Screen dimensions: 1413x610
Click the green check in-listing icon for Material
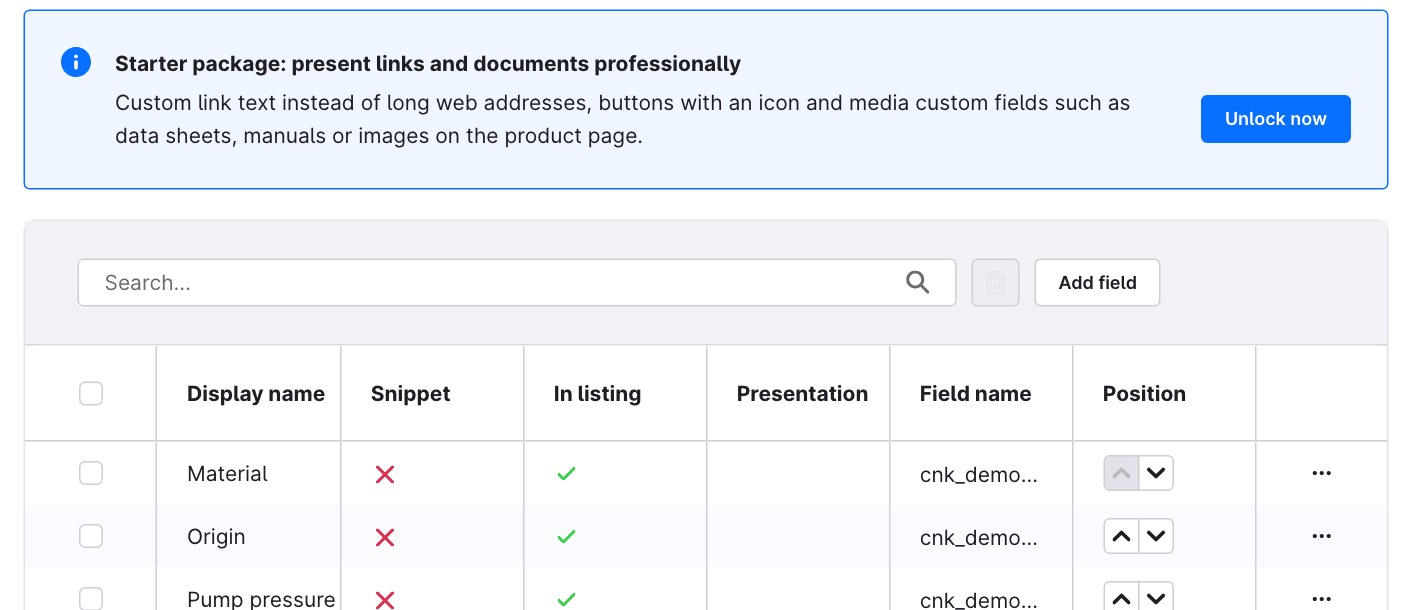click(x=566, y=474)
